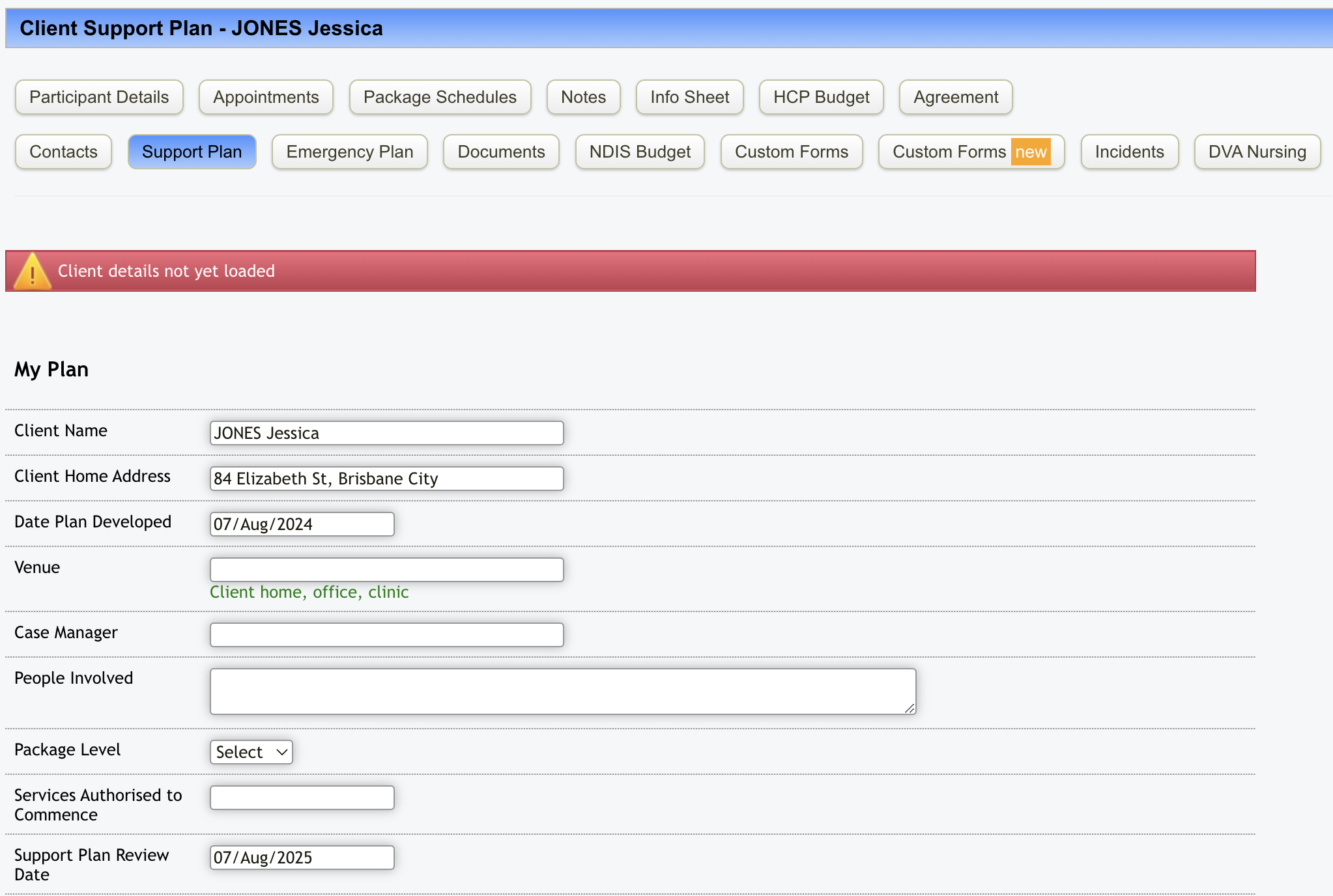
Task: Click the warning triangle icon in alert
Action: (32, 272)
